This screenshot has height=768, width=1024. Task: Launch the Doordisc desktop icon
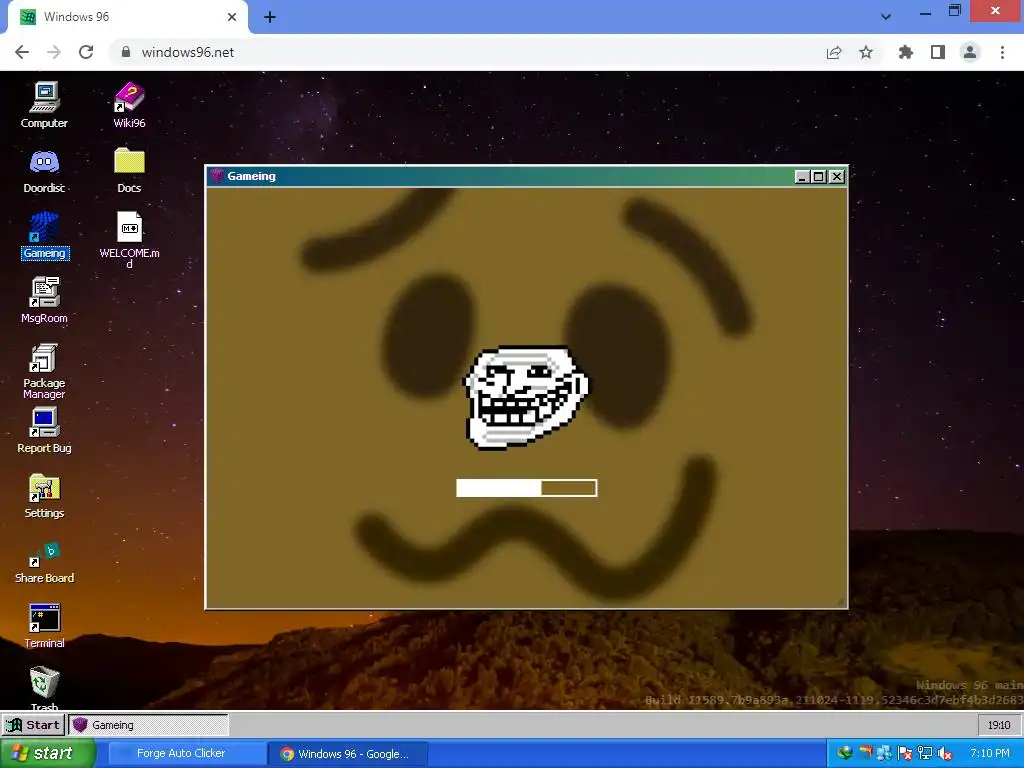tap(44, 170)
